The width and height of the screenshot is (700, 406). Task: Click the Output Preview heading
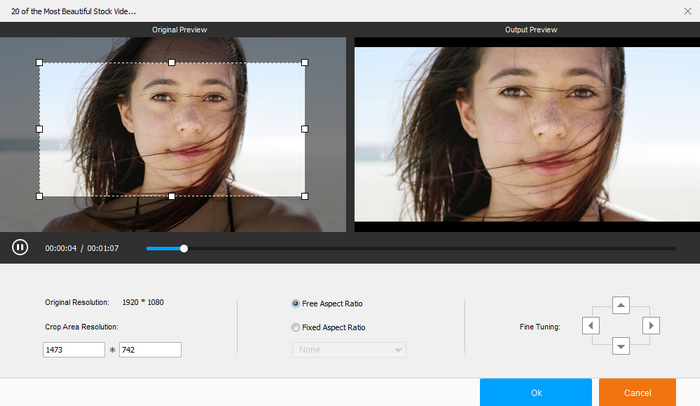coord(531,30)
